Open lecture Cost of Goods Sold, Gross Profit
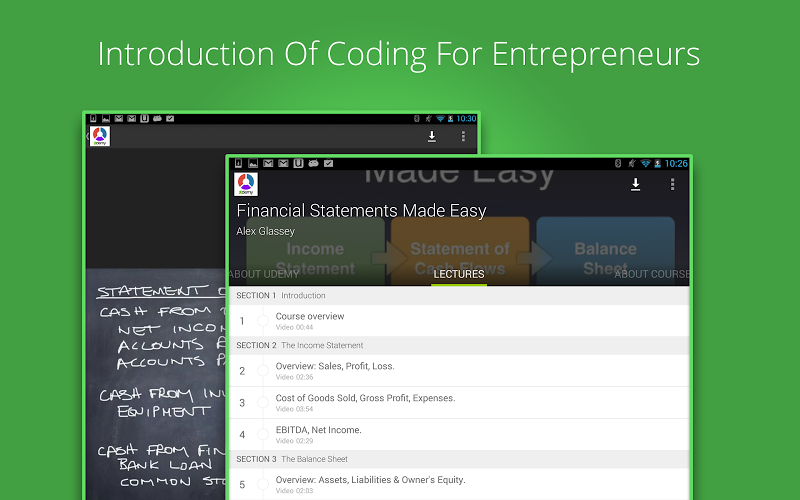 pyautogui.click(x=459, y=403)
